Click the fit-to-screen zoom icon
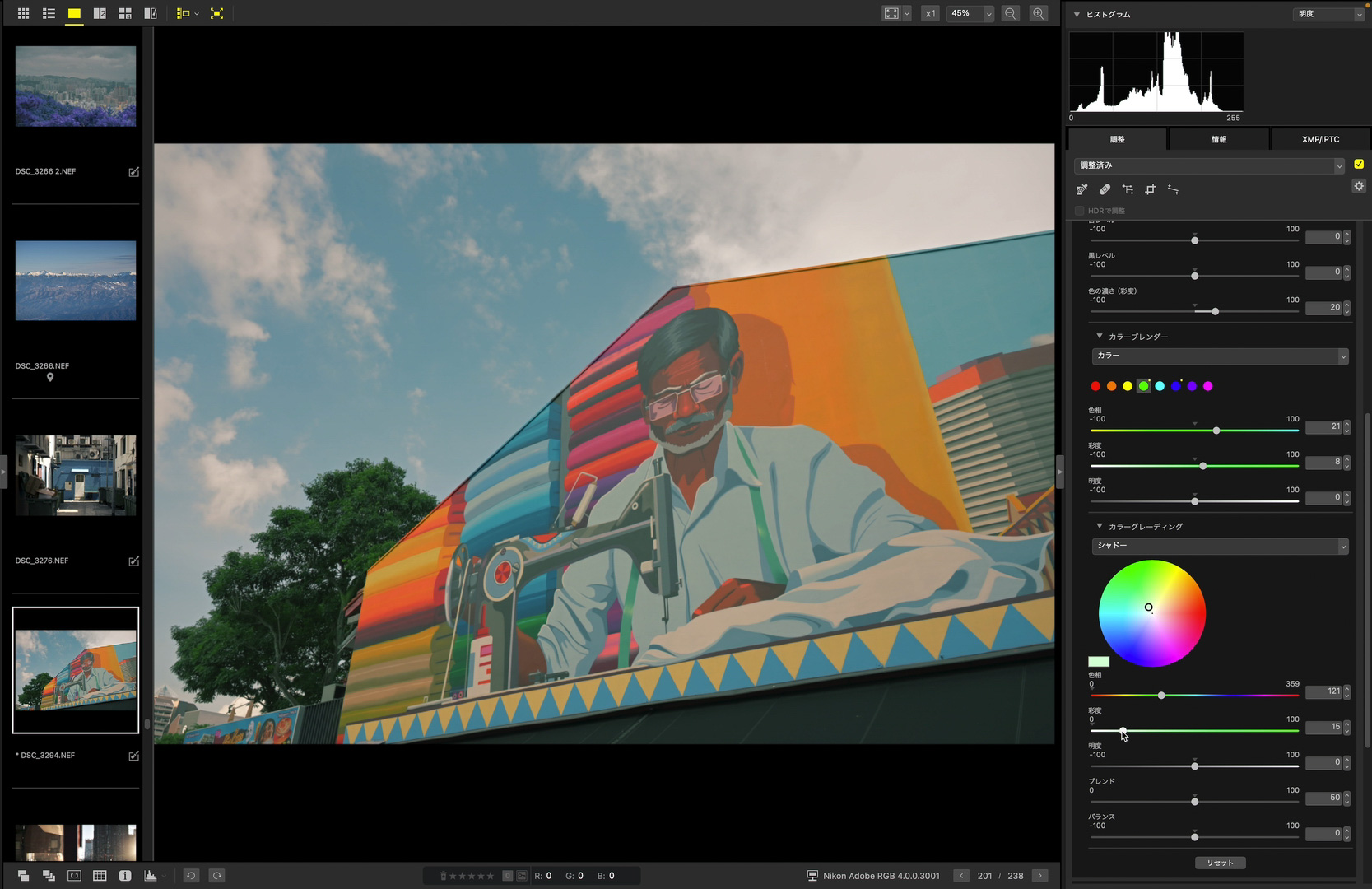Image resolution: width=1372 pixels, height=889 pixels. [x=891, y=13]
